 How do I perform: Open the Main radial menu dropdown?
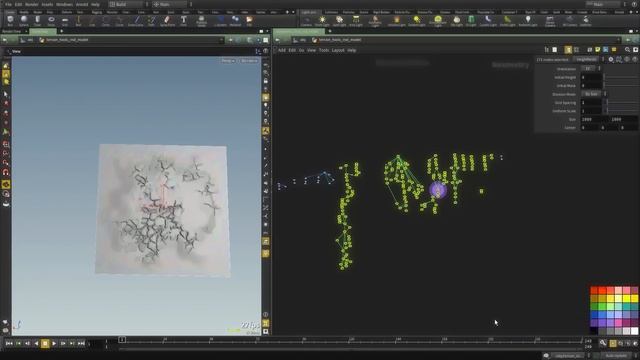pos(170,4)
